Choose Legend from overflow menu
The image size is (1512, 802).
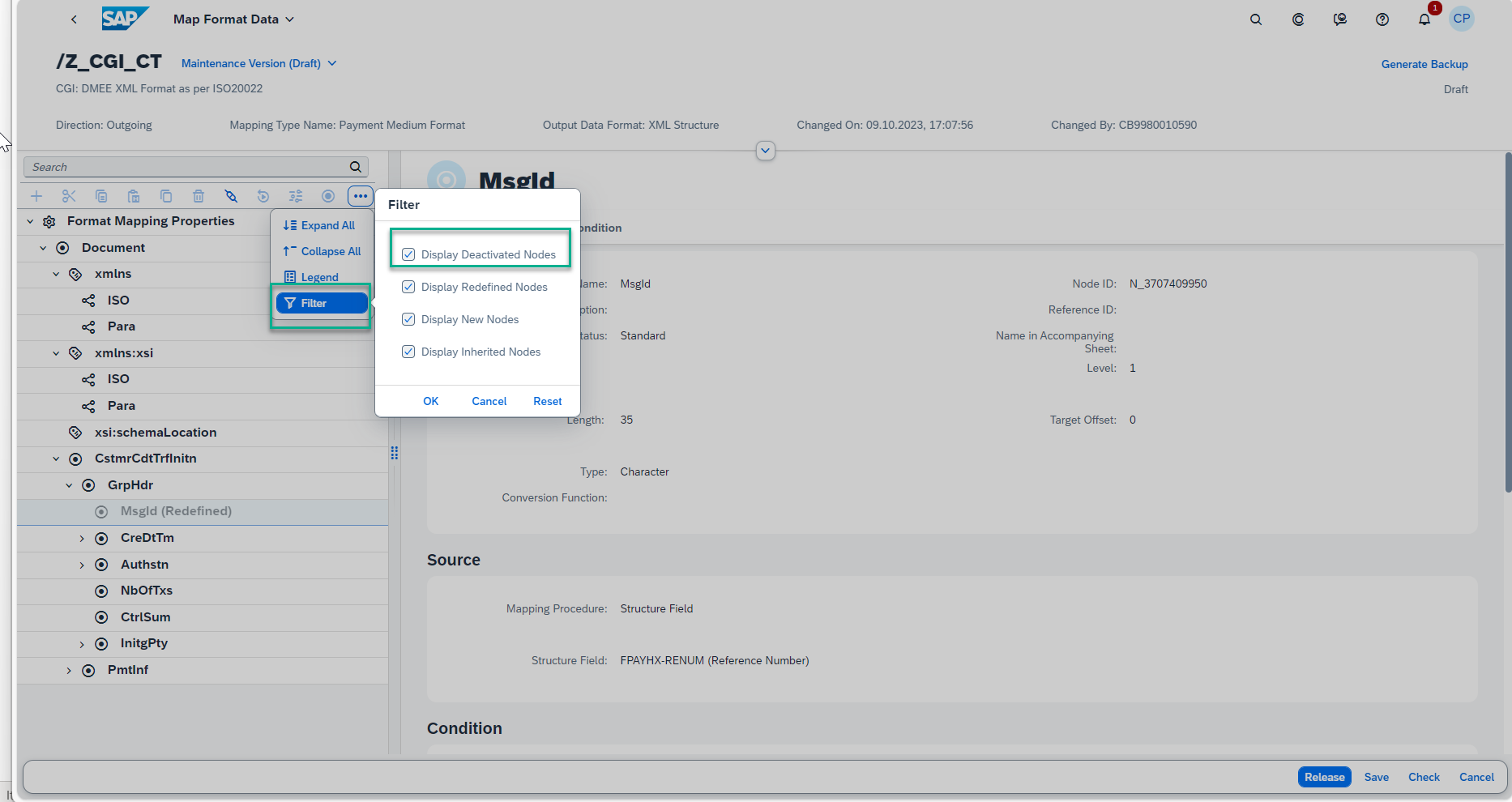pos(312,277)
